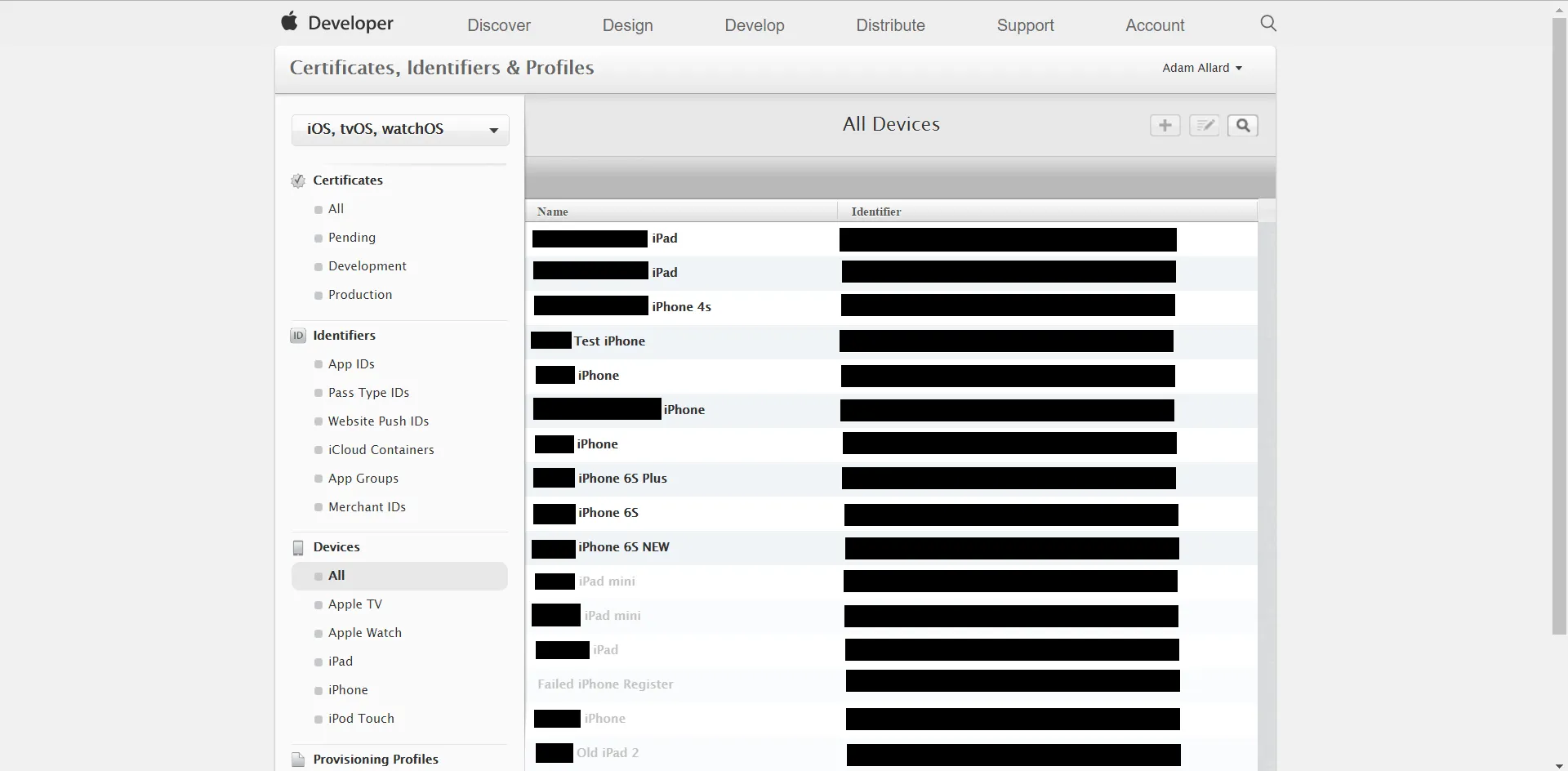Open the Distribute menu item
Viewport: 1568px width, 771px height.
(891, 25)
